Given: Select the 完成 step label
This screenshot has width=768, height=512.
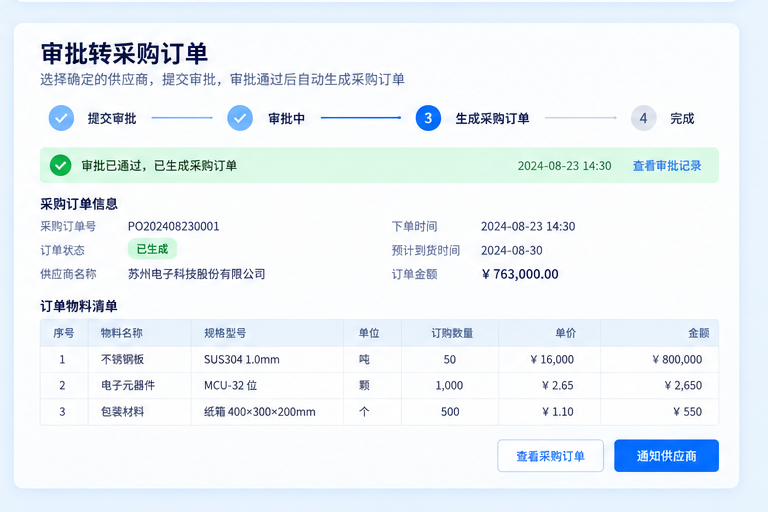Looking at the screenshot, I should pos(682,119).
